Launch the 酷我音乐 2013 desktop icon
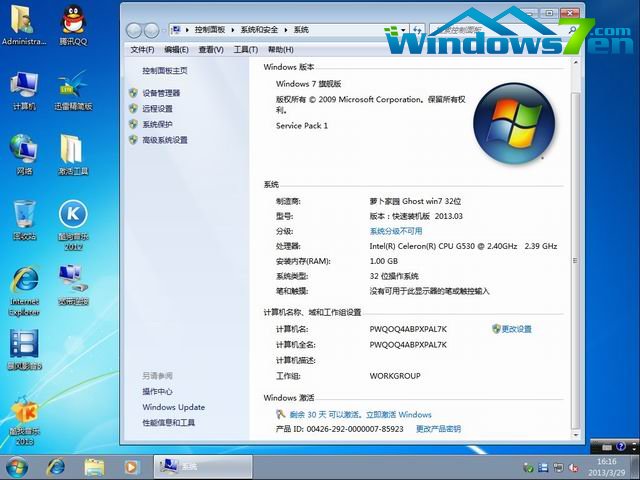The width and height of the screenshot is (640, 480). pyautogui.click(x=24, y=420)
